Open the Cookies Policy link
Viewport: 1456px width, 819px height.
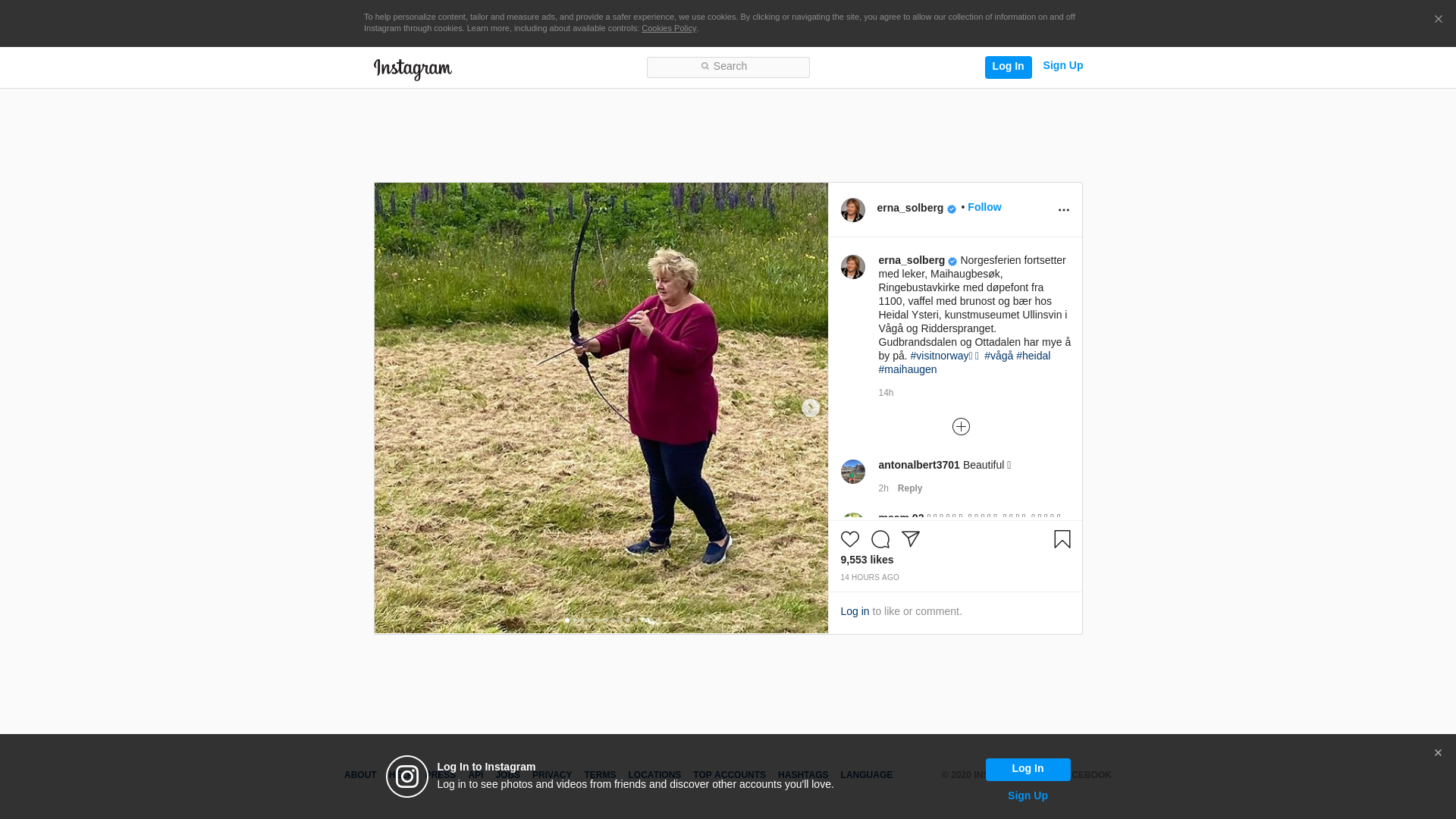click(x=669, y=28)
